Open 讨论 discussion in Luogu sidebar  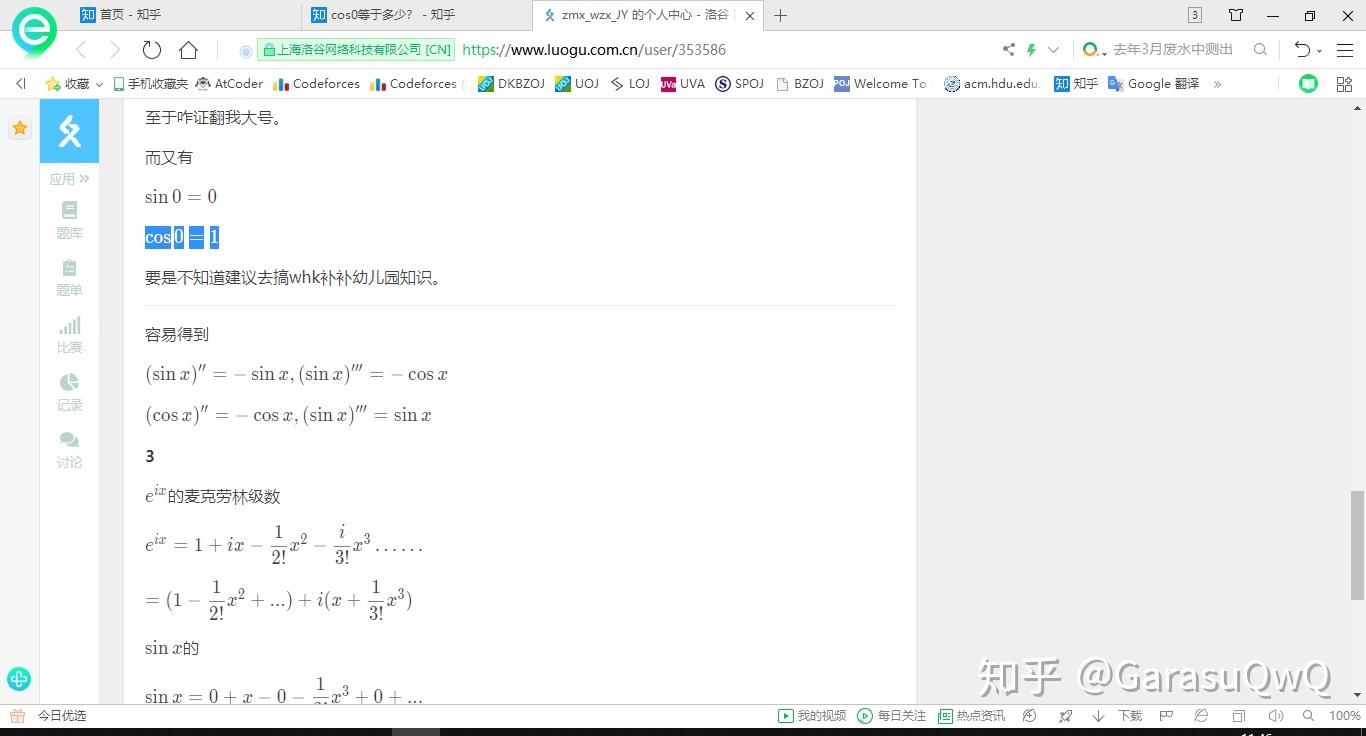pyautogui.click(x=69, y=450)
